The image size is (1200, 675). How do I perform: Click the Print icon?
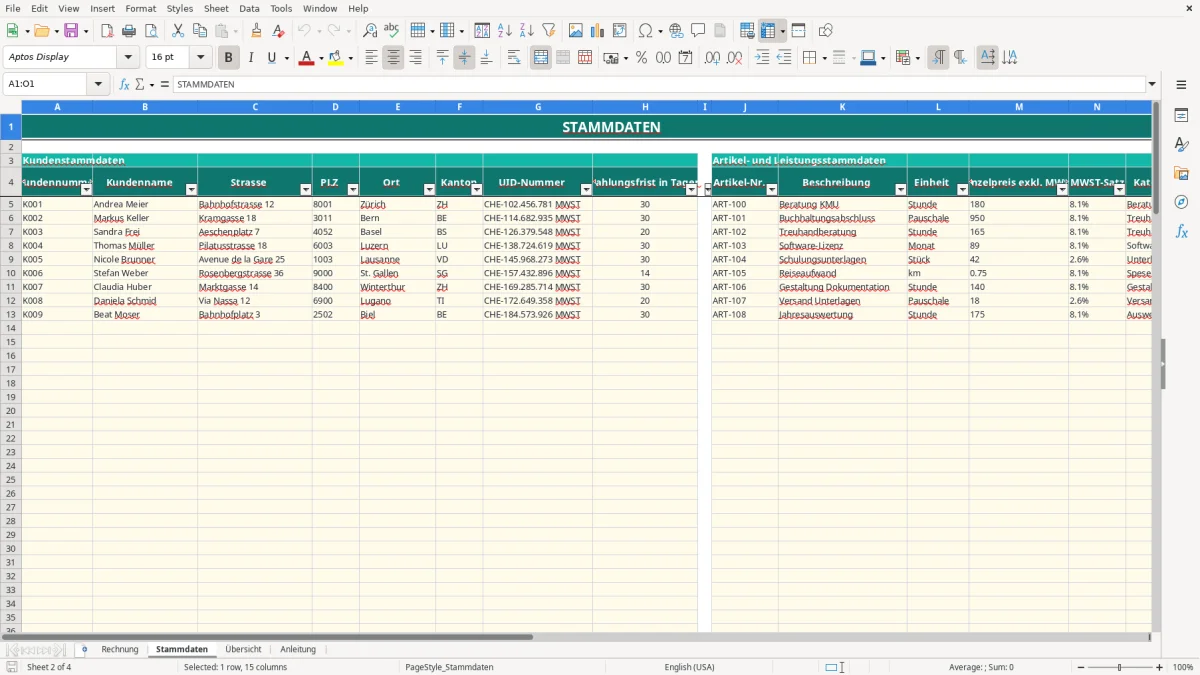(x=129, y=31)
